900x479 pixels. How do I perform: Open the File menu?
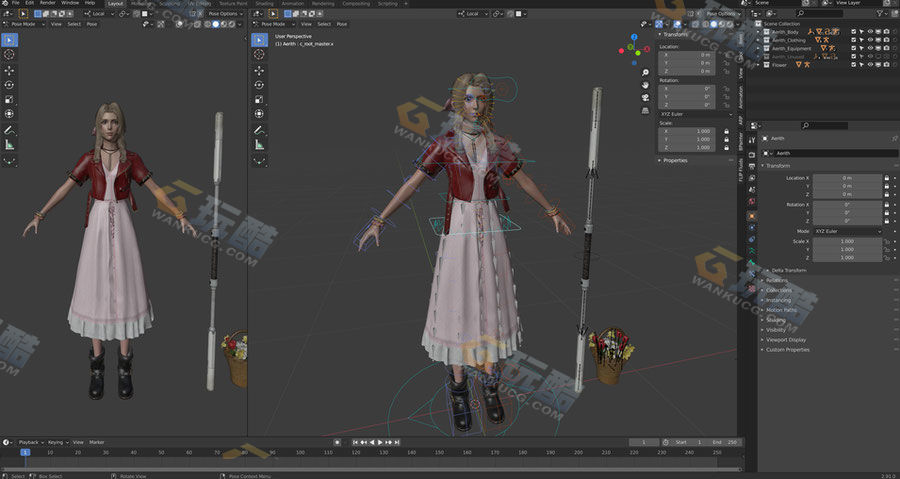tap(15, 3)
